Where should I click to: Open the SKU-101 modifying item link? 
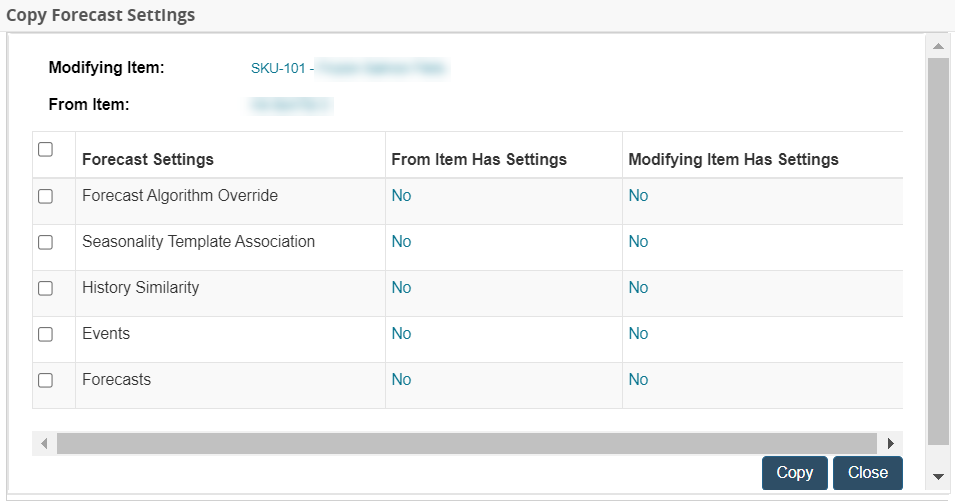click(x=278, y=68)
